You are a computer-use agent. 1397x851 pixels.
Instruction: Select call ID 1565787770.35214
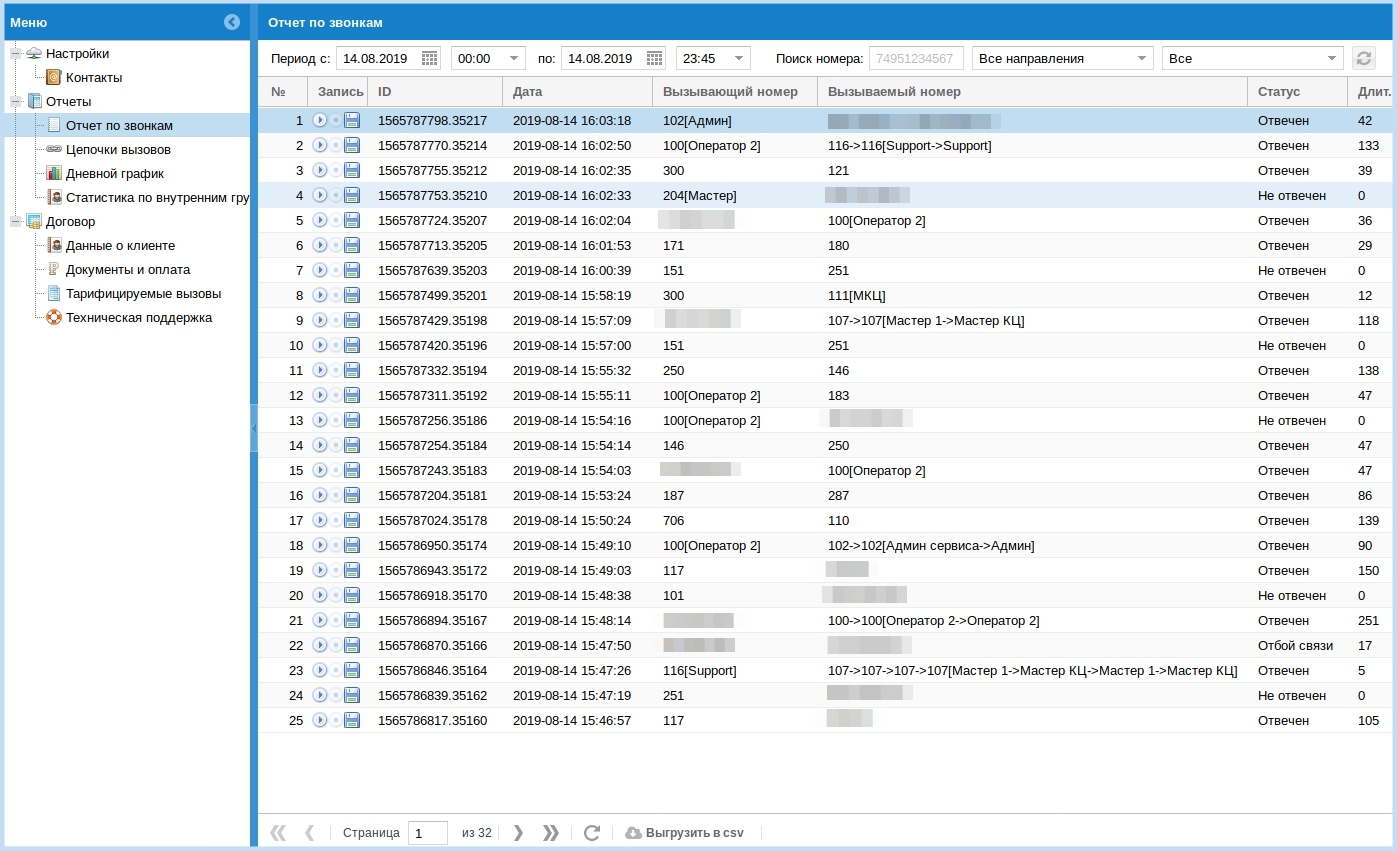(x=432, y=145)
